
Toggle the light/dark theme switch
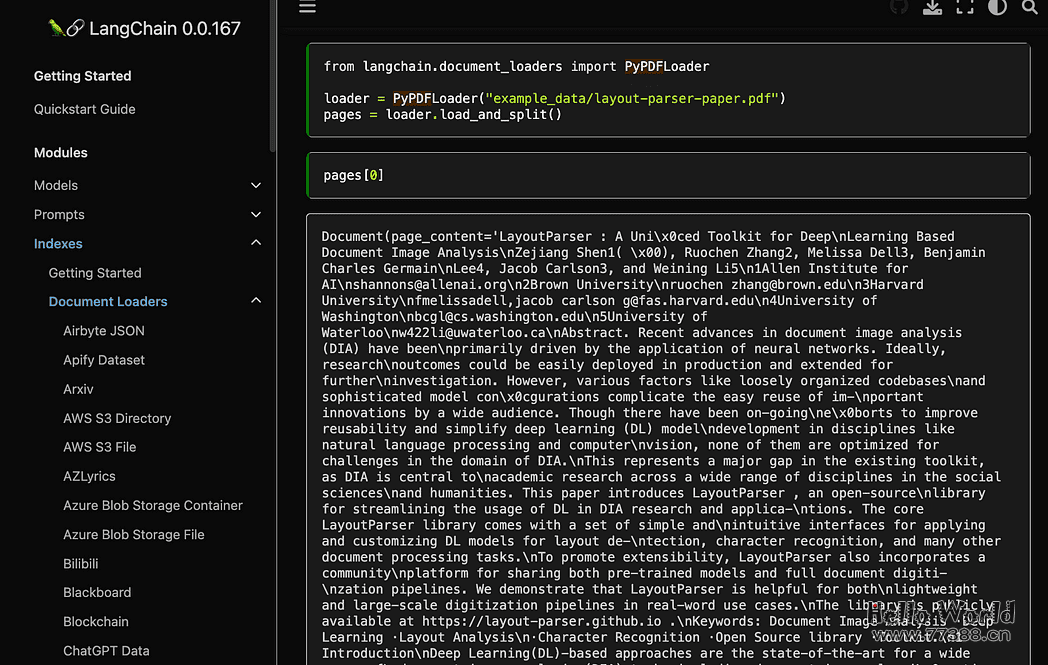click(997, 7)
